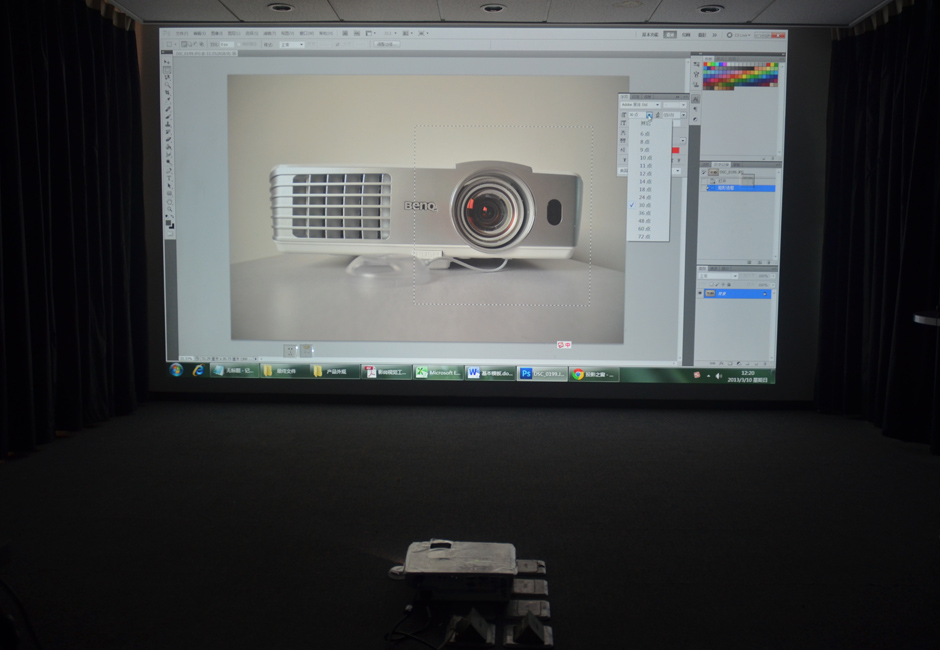940x650 pixels.
Task: Click the red text color swatch in Character panel
Action: click(675, 150)
